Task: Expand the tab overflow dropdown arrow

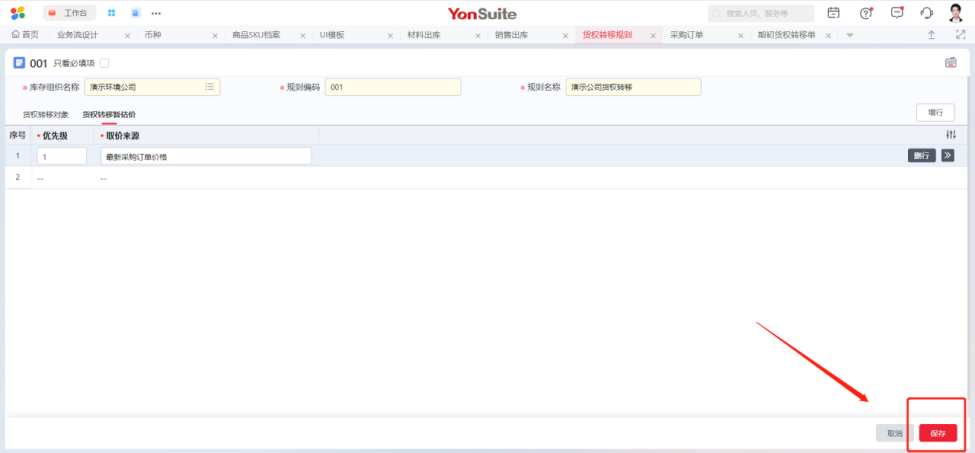Action: click(x=850, y=35)
